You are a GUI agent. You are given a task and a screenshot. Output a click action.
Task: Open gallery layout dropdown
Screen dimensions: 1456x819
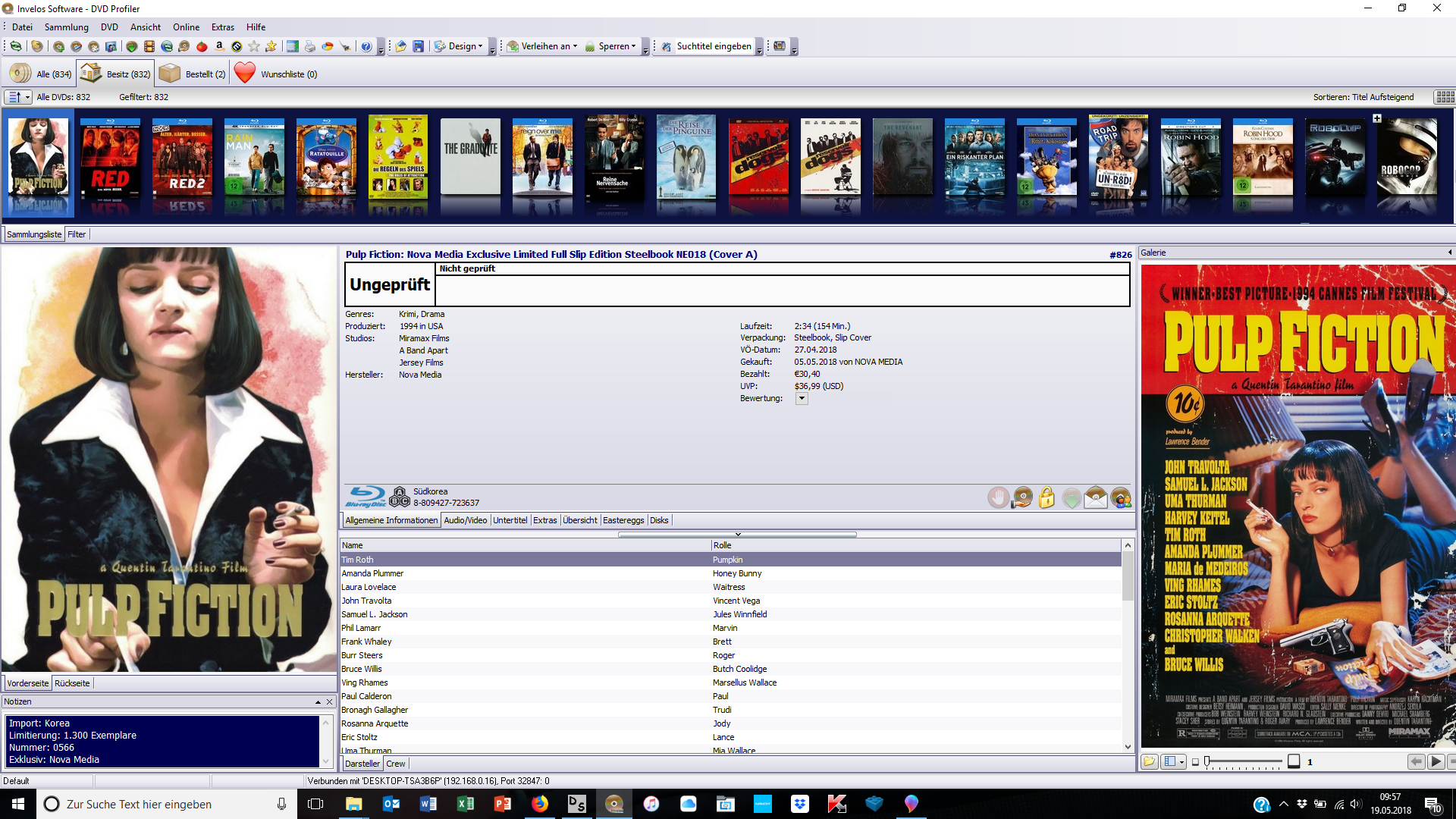tap(1173, 761)
